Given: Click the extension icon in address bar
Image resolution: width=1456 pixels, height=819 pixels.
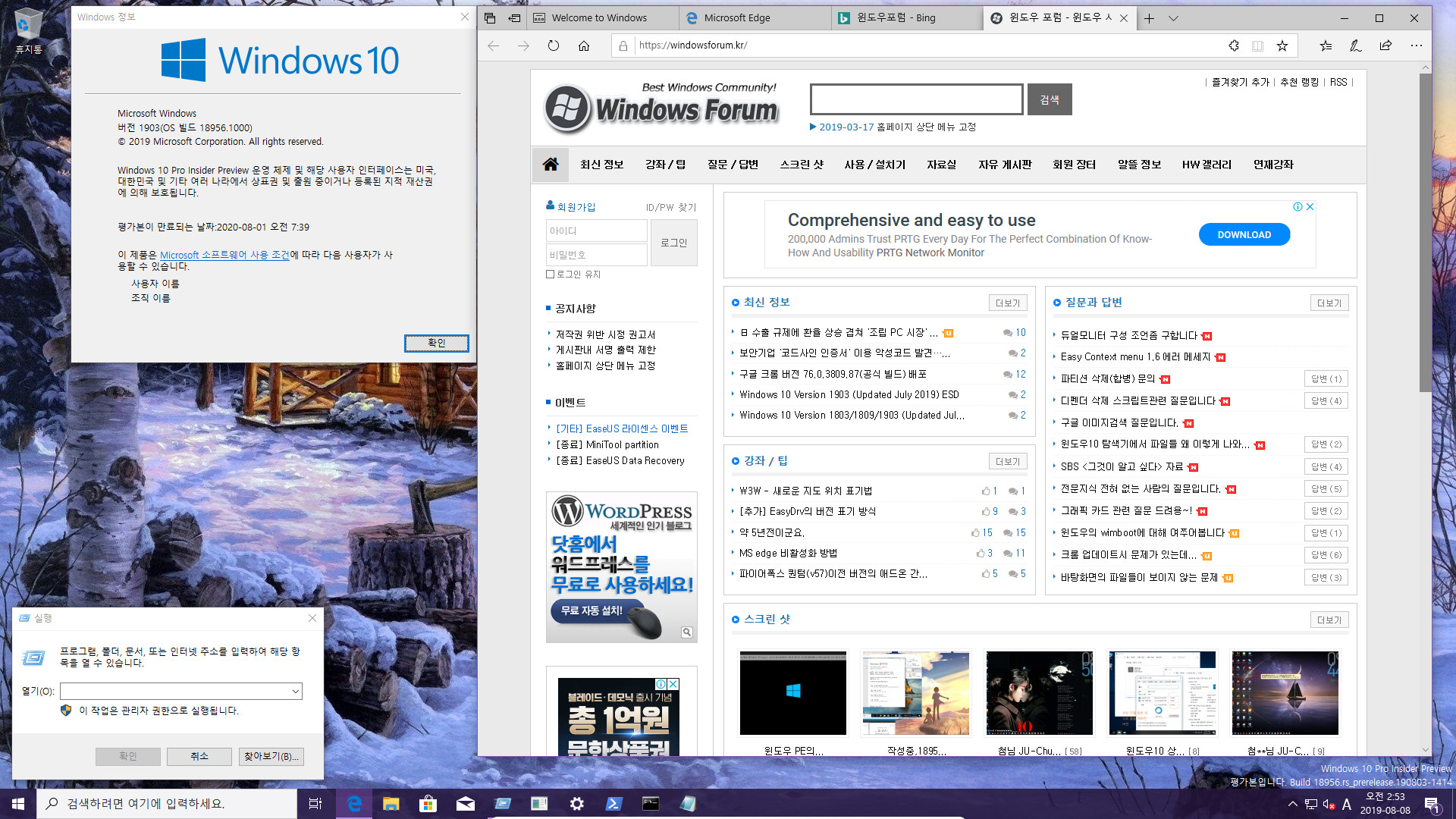Looking at the screenshot, I should tap(1234, 45).
